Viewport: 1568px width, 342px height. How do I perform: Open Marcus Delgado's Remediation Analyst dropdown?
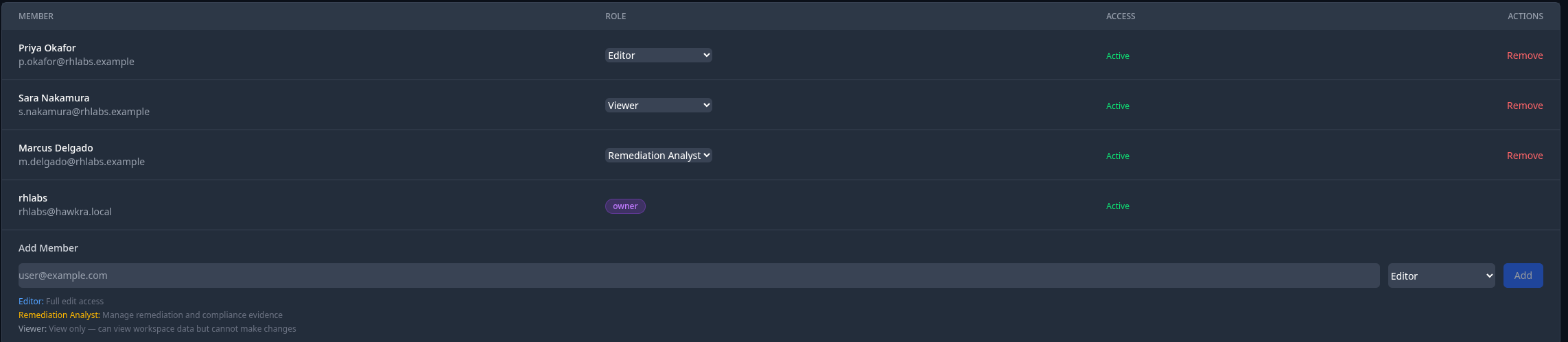658,156
